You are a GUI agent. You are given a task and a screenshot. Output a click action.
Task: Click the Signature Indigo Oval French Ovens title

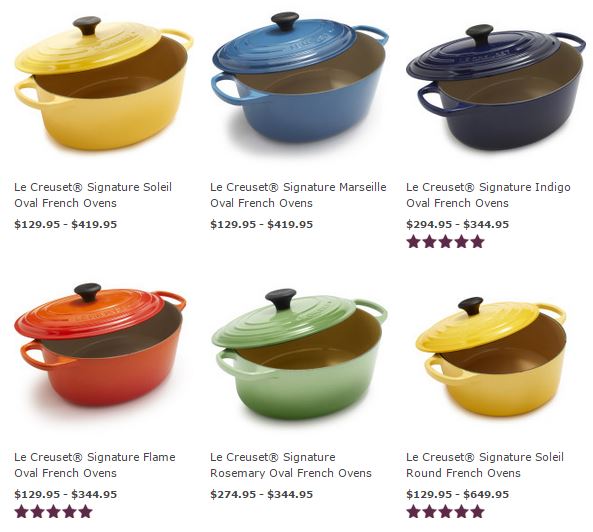pos(488,195)
